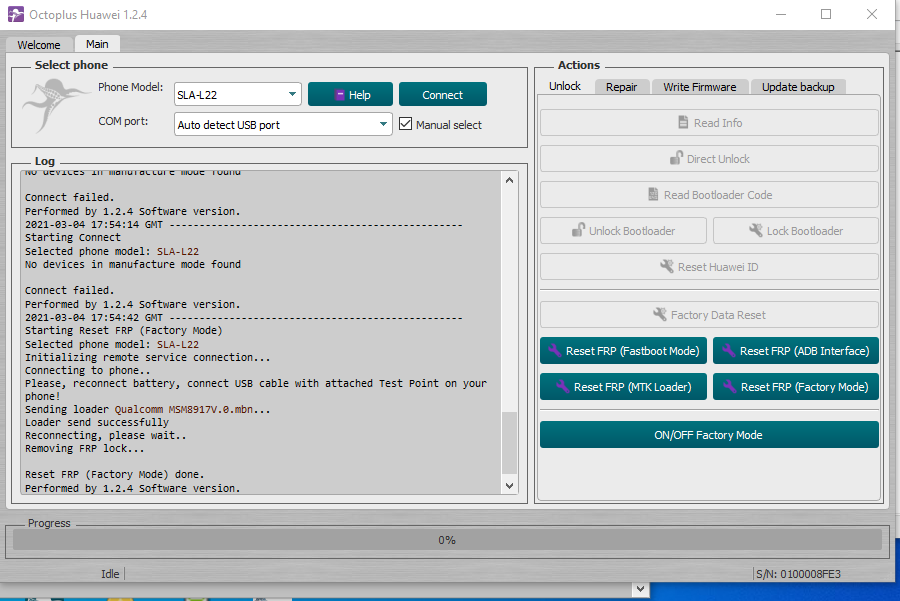Click the 0% progress bar

tap(447, 540)
